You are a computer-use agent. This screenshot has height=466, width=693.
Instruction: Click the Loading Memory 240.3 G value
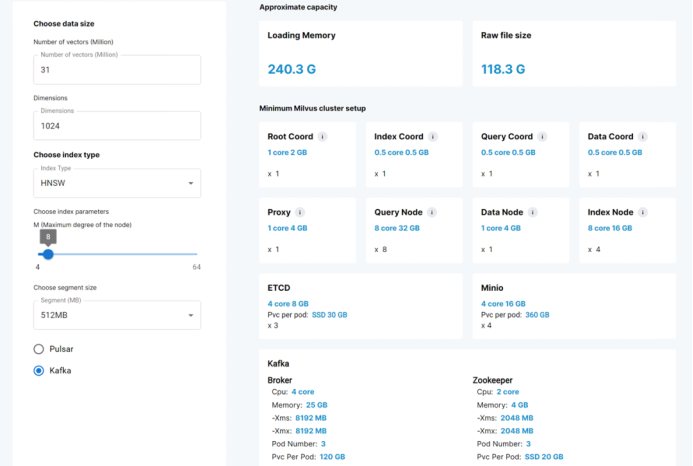292,69
